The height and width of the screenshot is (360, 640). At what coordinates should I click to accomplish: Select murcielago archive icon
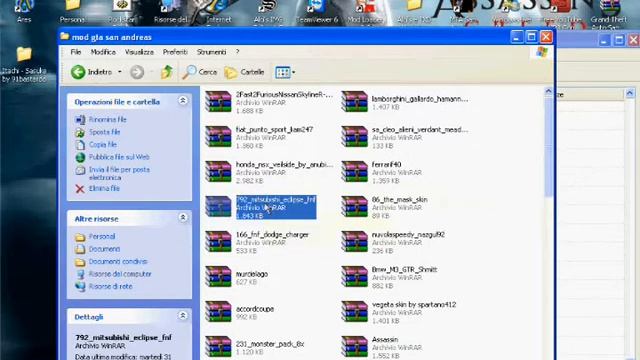pos(218,277)
